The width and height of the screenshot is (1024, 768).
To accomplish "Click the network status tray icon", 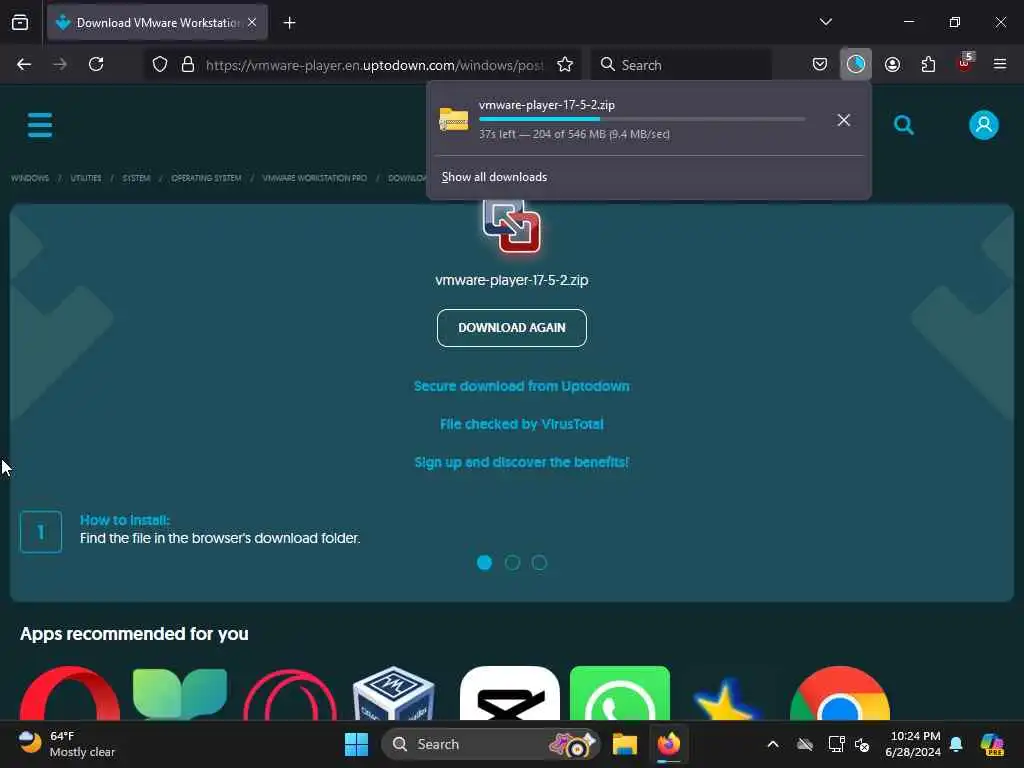I will [837, 744].
